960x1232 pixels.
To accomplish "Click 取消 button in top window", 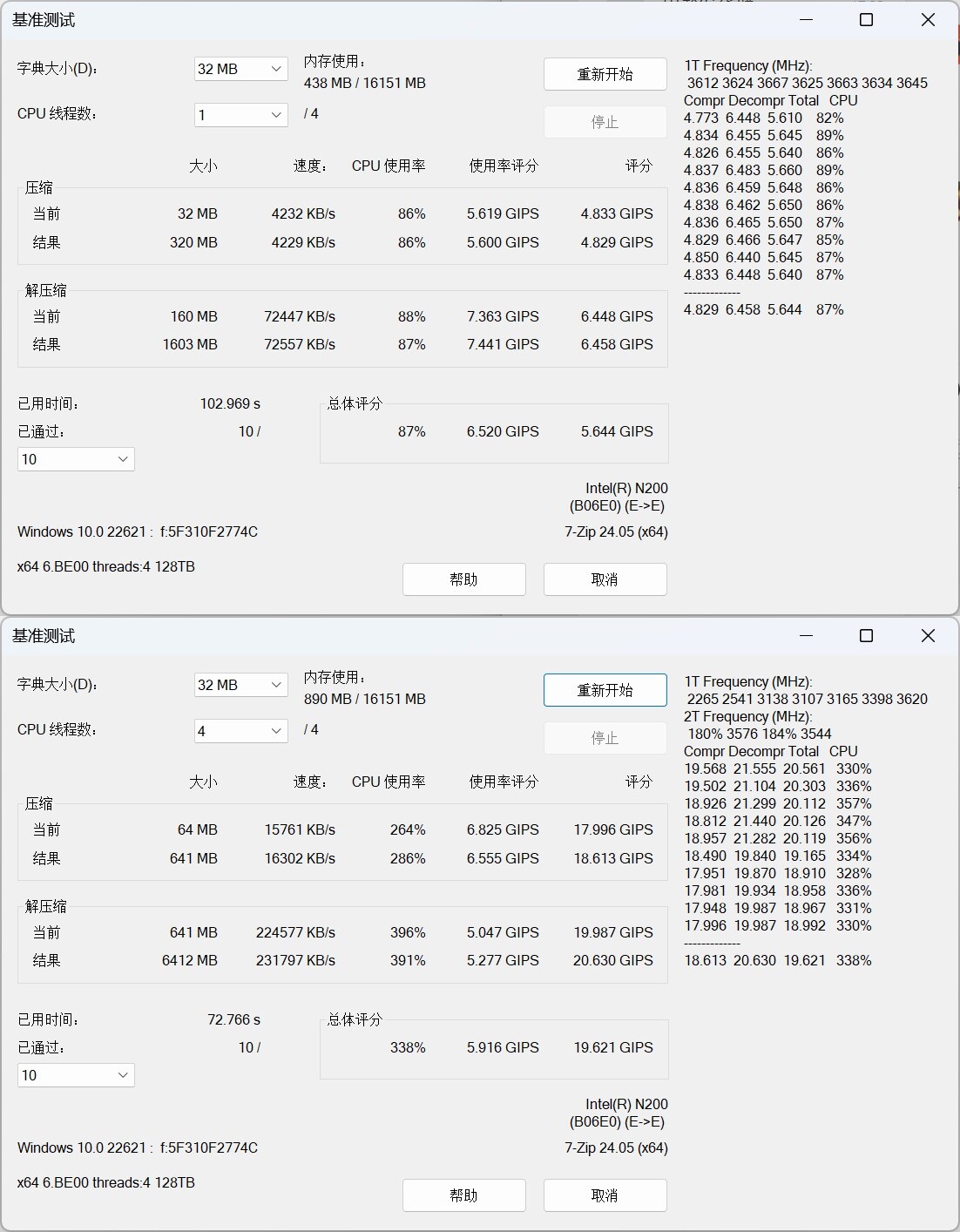I will (605, 579).
